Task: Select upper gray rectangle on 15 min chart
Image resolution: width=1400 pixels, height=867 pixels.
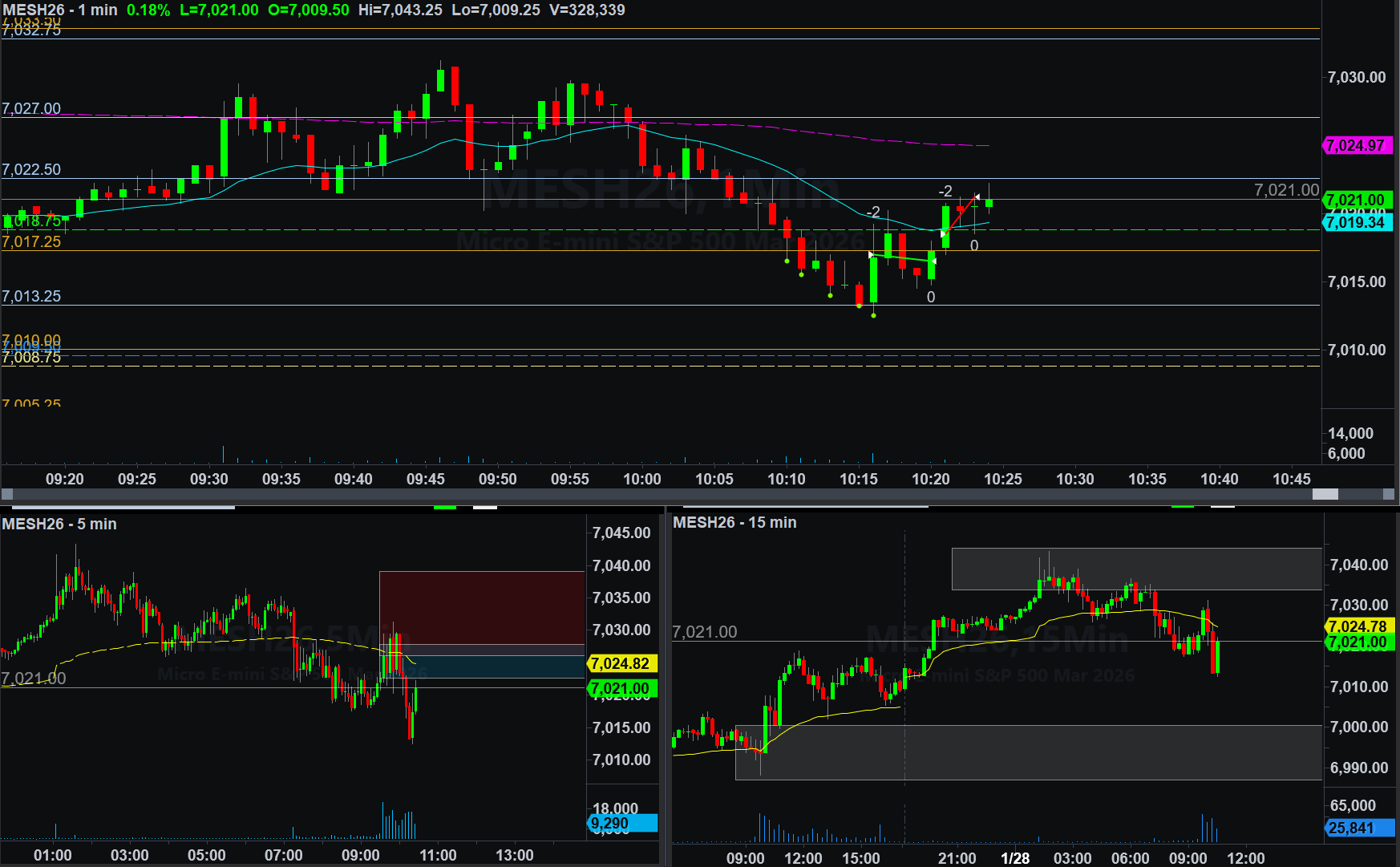Action: 1135,569
